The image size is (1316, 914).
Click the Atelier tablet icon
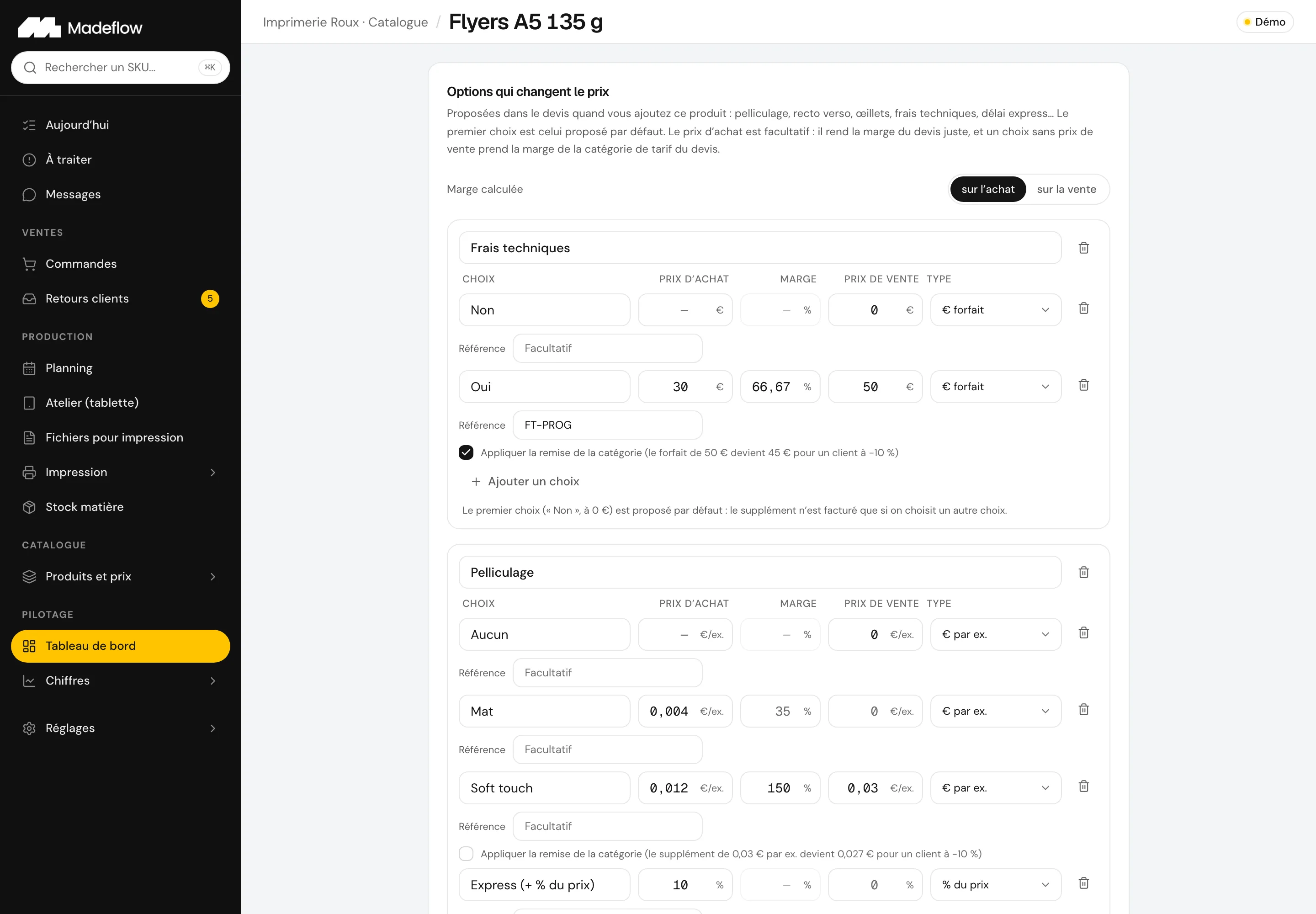point(29,403)
